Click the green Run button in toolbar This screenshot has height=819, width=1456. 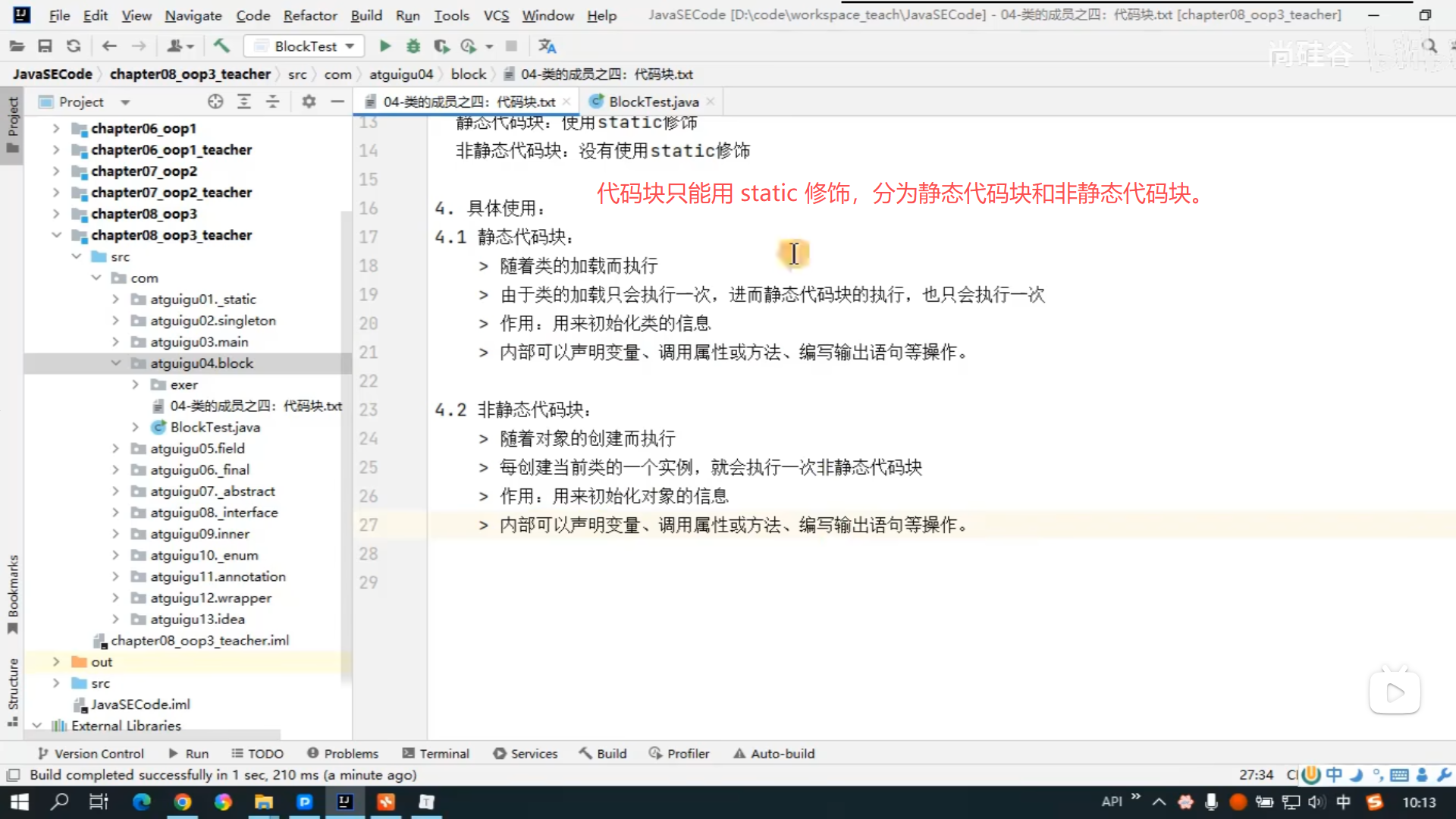click(x=385, y=46)
